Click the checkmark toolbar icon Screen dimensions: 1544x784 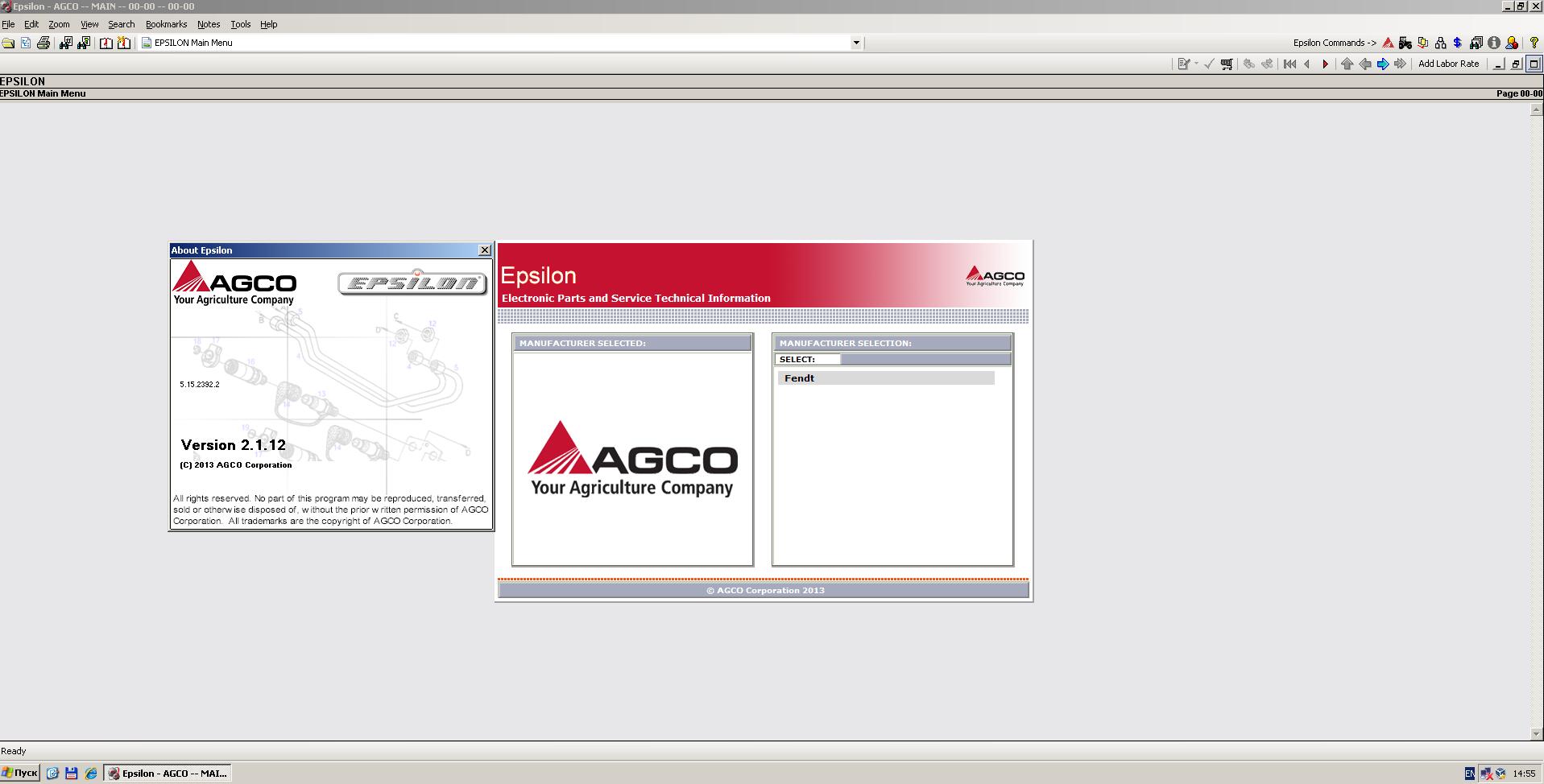click(1209, 64)
